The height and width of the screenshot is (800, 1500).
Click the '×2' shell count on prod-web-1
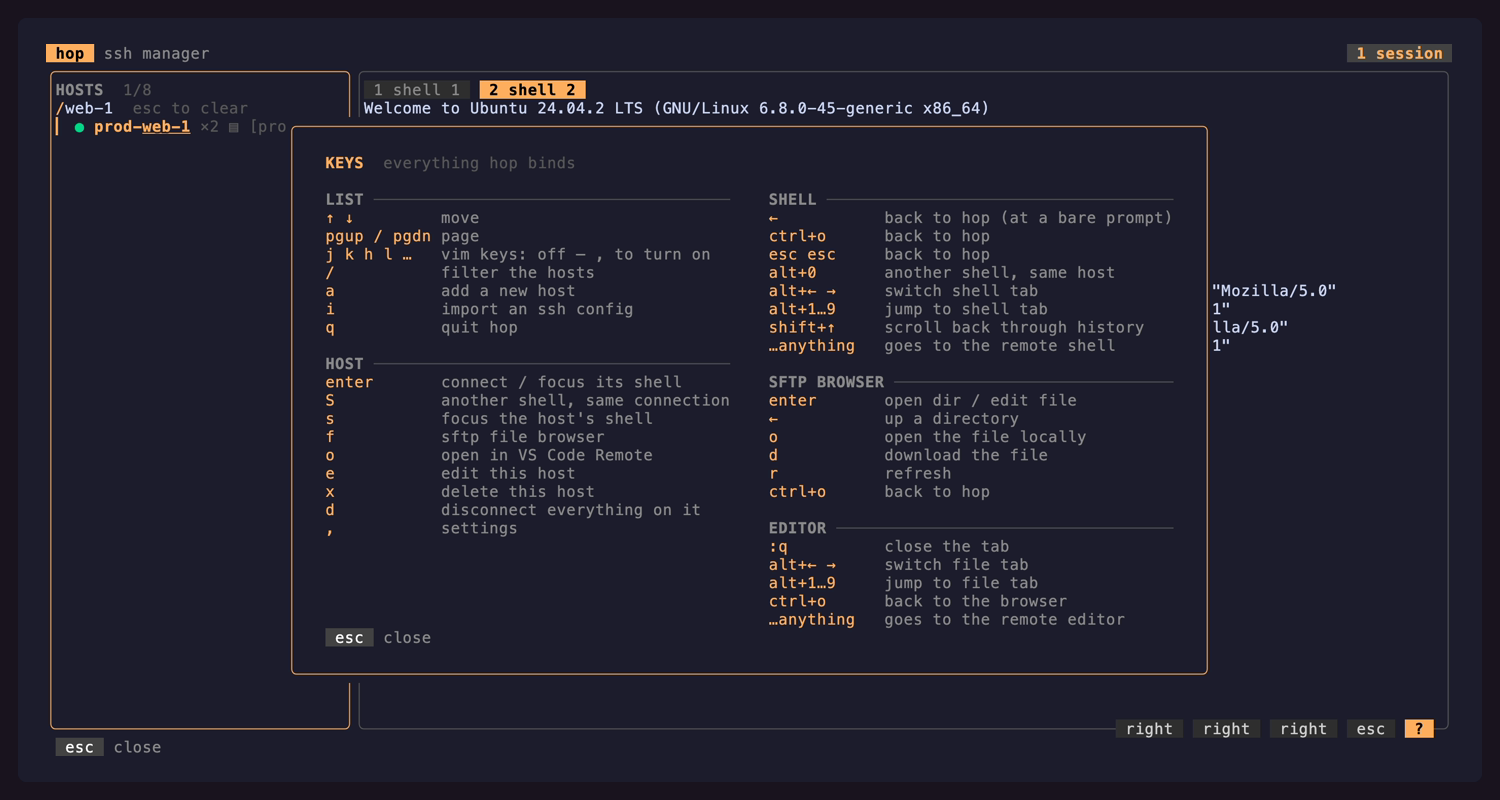pos(209,127)
